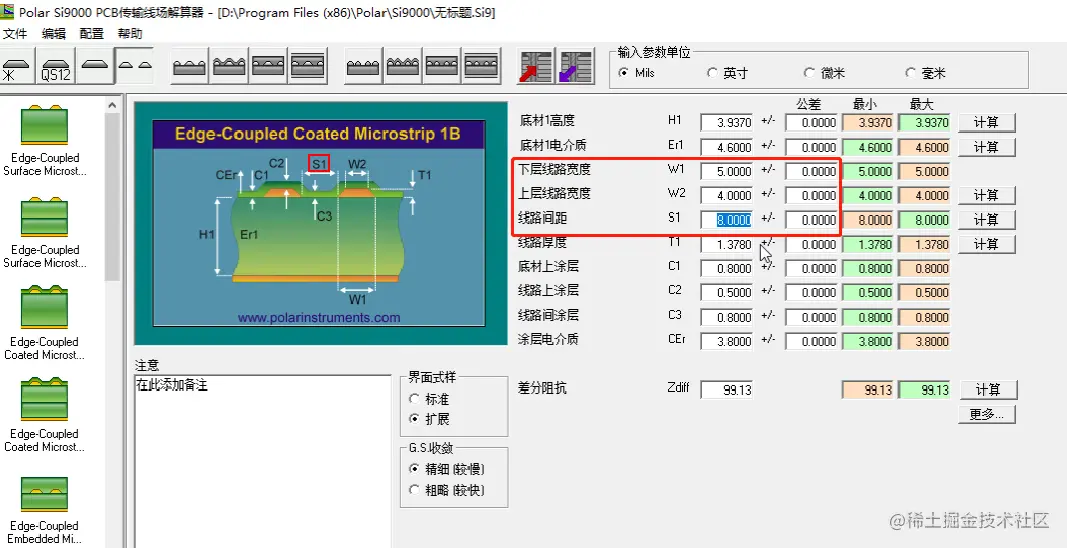This screenshot has width=1067, height=548.
Task: Click 计算 button for W2 upper width
Action: 987,195
